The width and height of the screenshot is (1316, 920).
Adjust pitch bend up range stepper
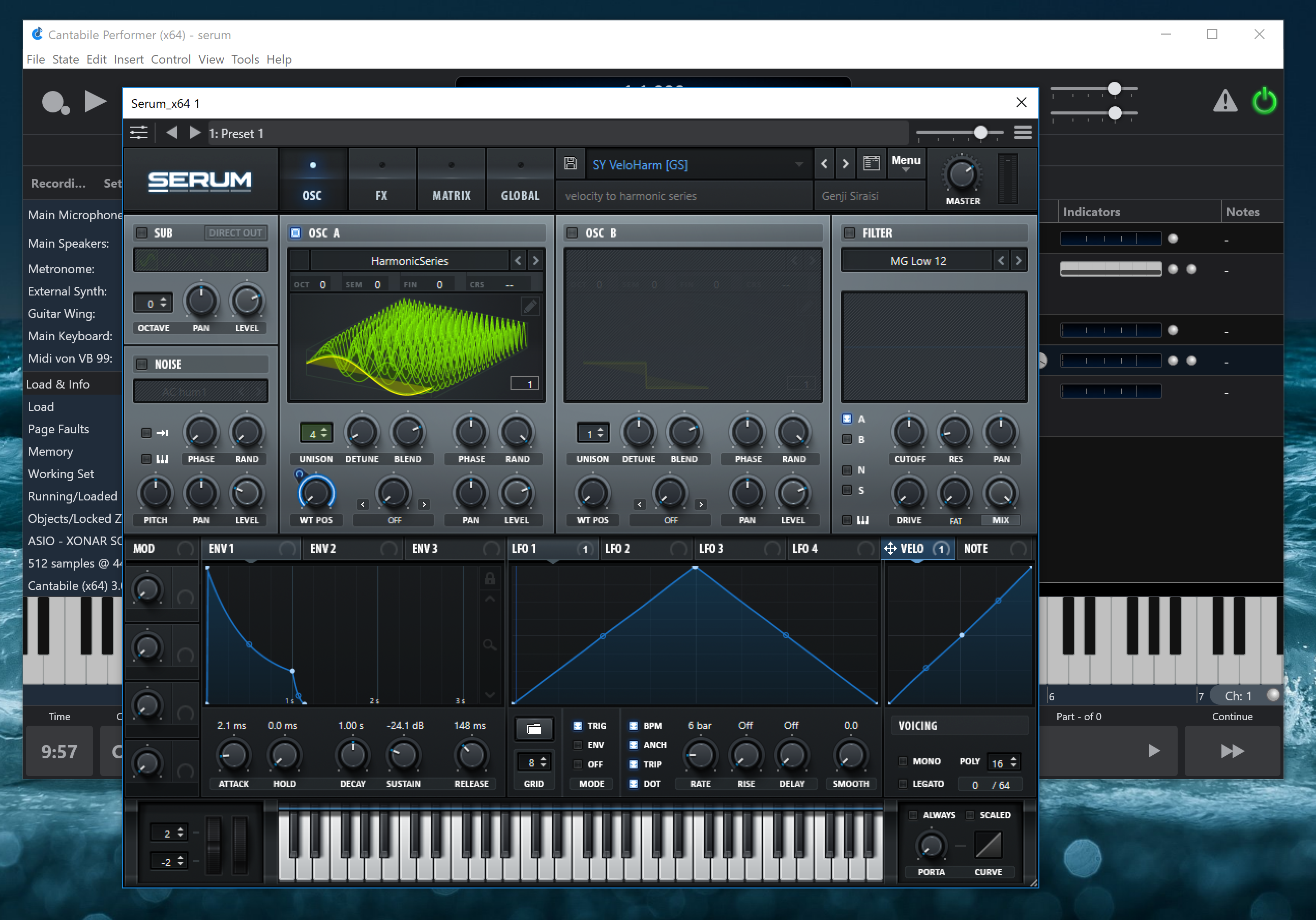(x=169, y=833)
